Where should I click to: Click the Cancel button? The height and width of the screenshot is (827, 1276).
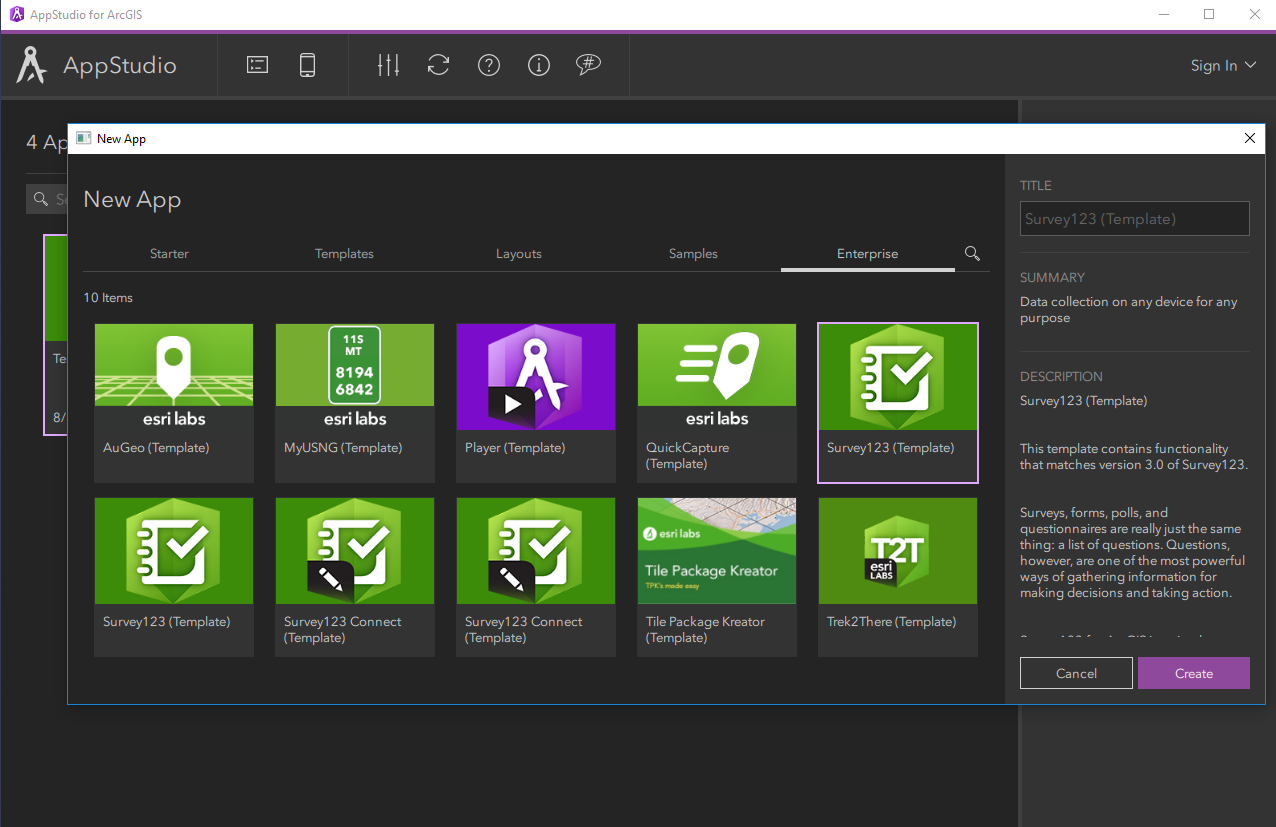pyautogui.click(x=1076, y=673)
